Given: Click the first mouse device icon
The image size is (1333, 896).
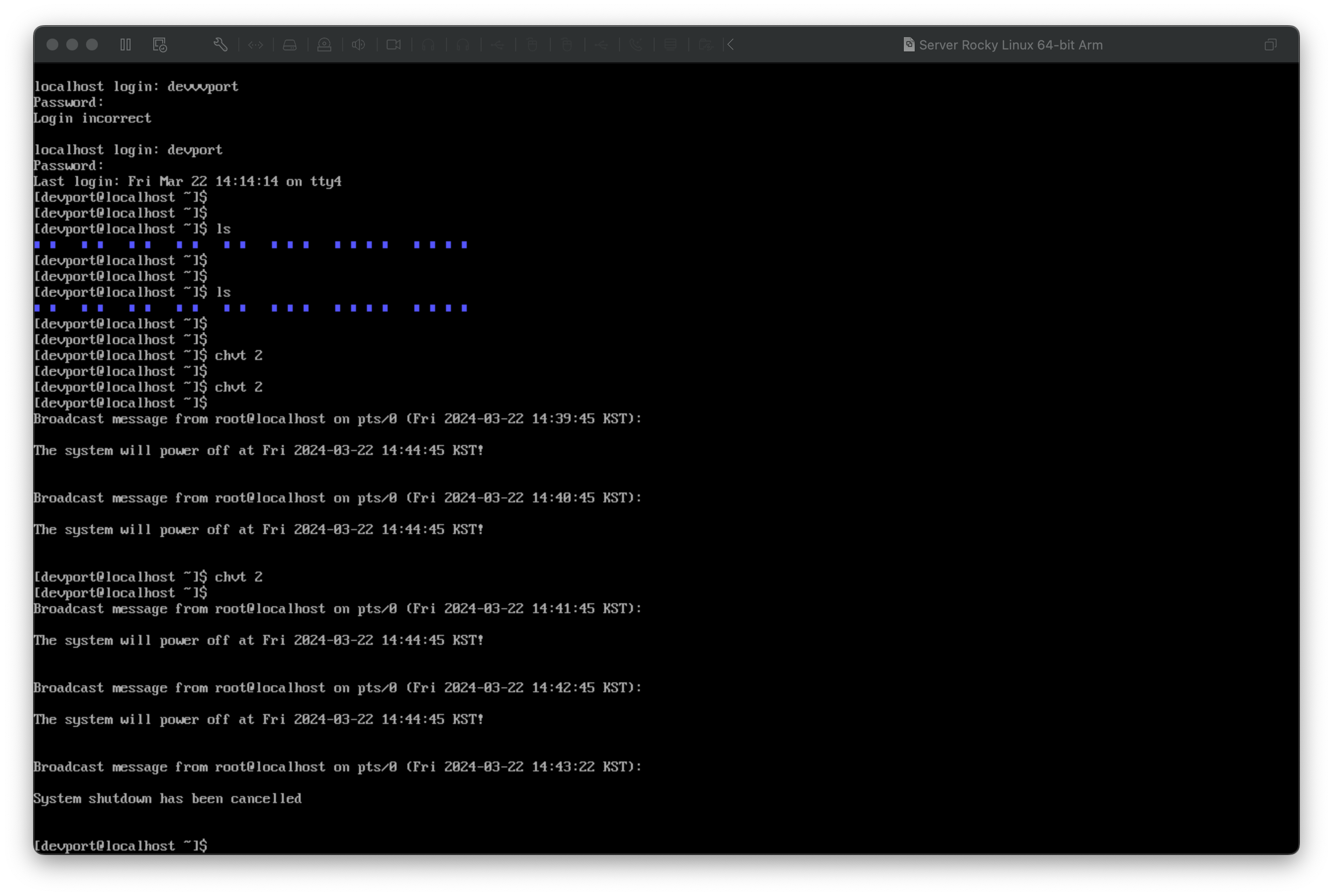Looking at the screenshot, I should coord(532,45).
